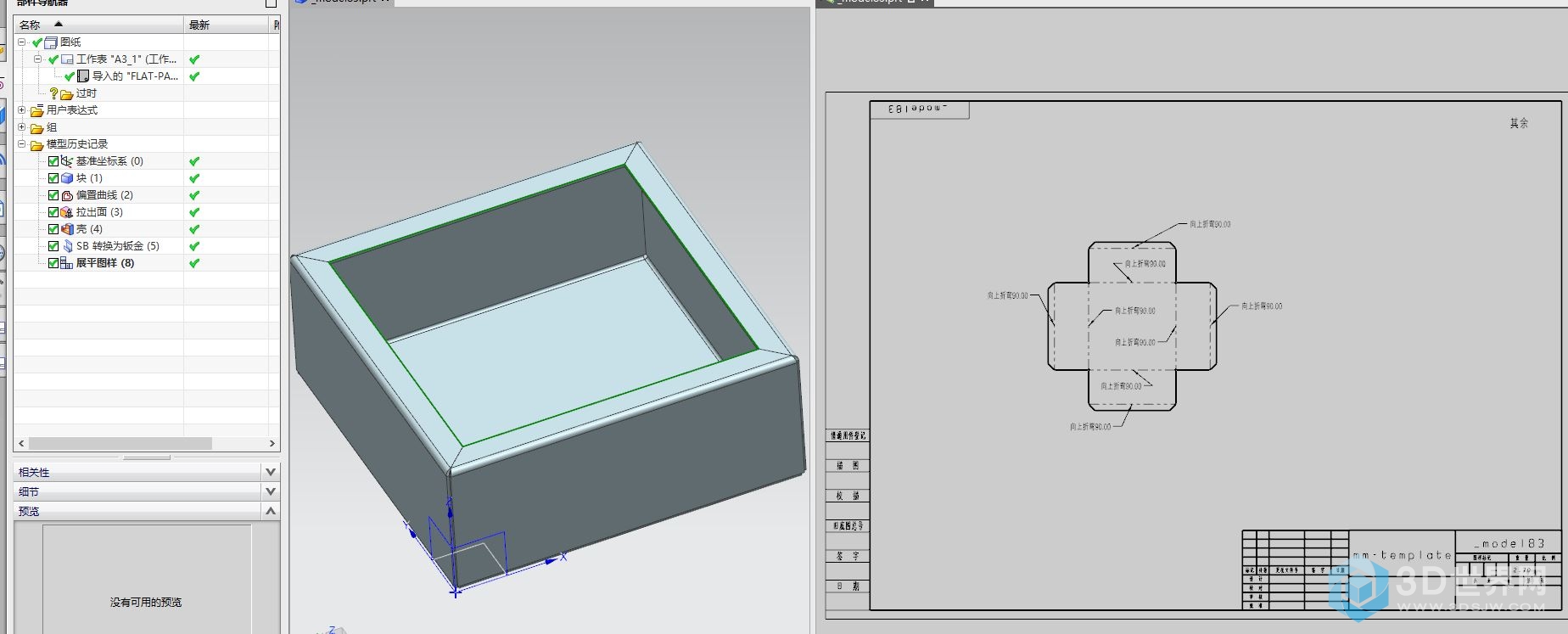
Task: Click the 偏置曲线 offset curve icon
Action: pyautogui.click(x=67, y=195)
